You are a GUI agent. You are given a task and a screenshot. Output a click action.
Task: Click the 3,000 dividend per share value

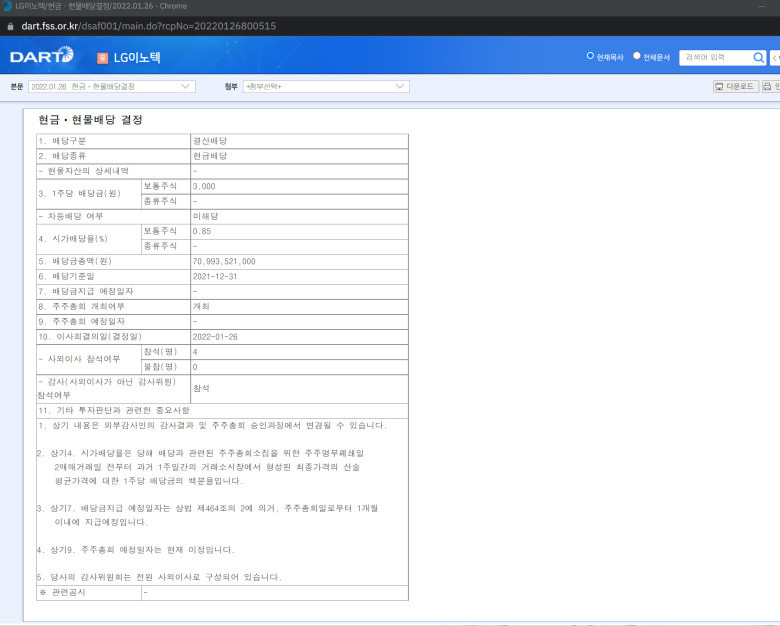[x=204, y=186]
